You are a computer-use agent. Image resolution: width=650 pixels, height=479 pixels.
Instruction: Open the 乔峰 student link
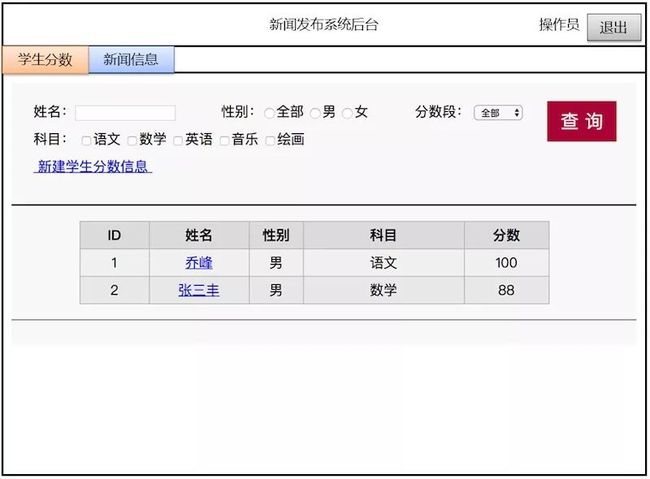pyautogui.click(x=199, y=263)
